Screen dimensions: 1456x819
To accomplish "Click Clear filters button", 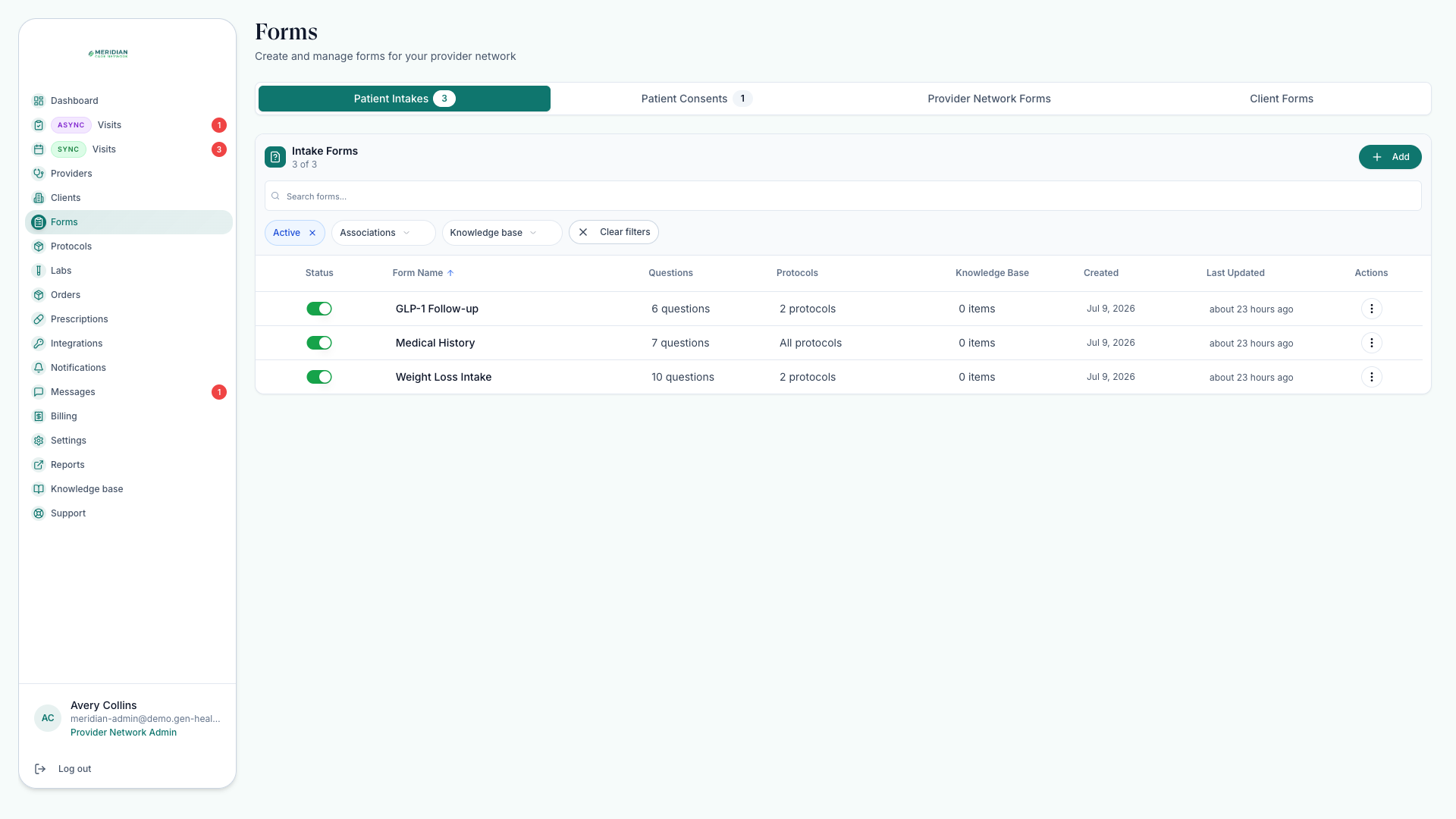I will click(613, 232).
